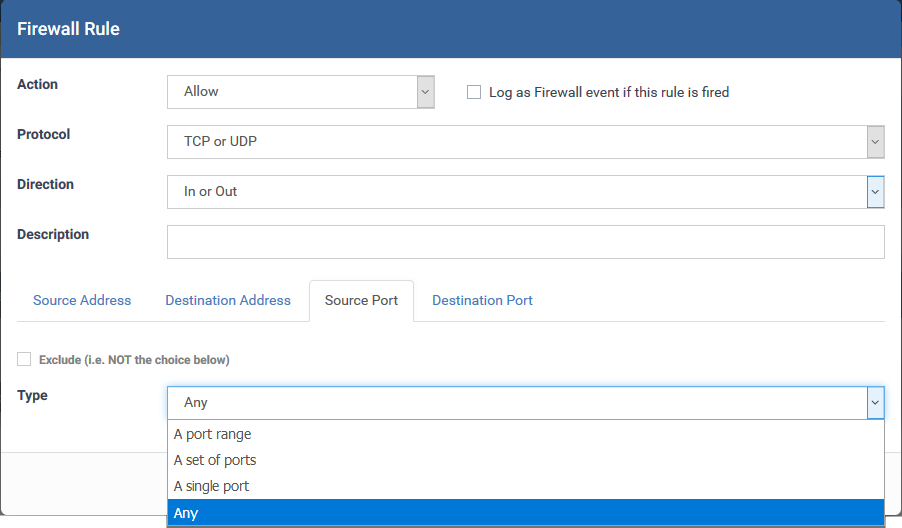Enable Log as Firewall event checkbox
The width and height of the screenshot is (902, 528).
474,92
